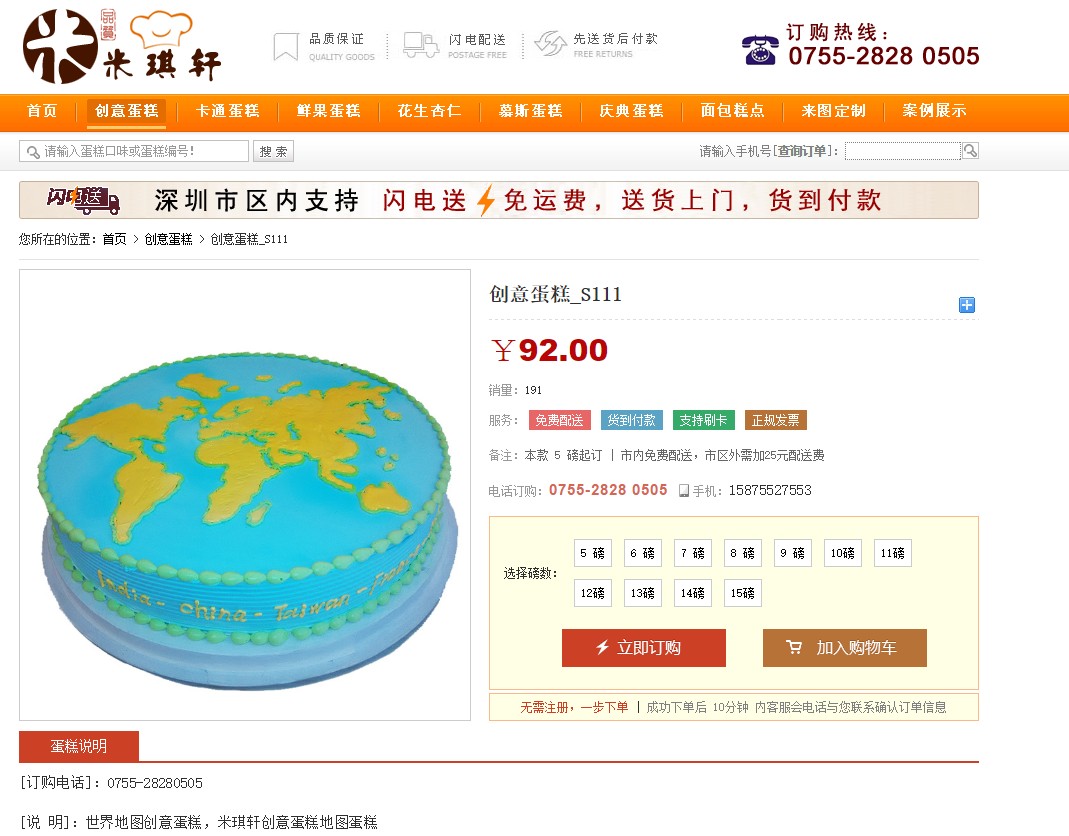Select the 15磅 weight option
This screenshot has height=836, width=1069.
[742, 593]
